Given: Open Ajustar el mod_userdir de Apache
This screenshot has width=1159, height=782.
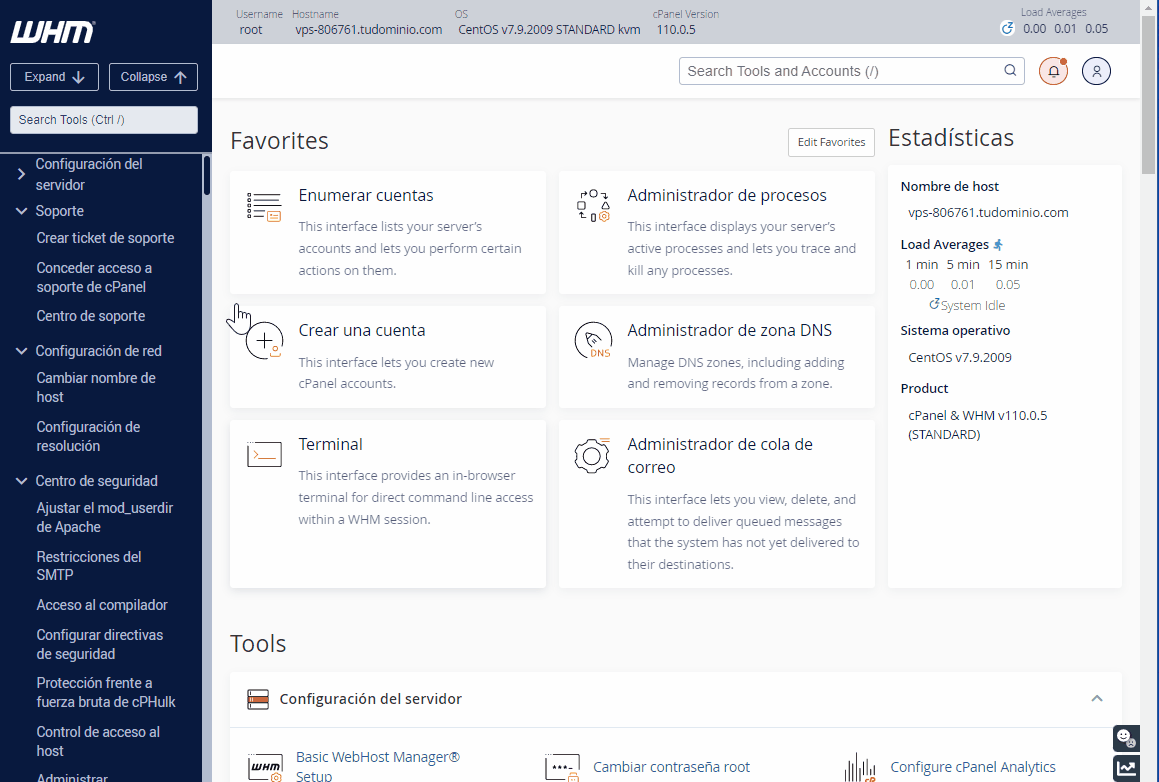Looking at the screenshot, I should click(104, 517).
